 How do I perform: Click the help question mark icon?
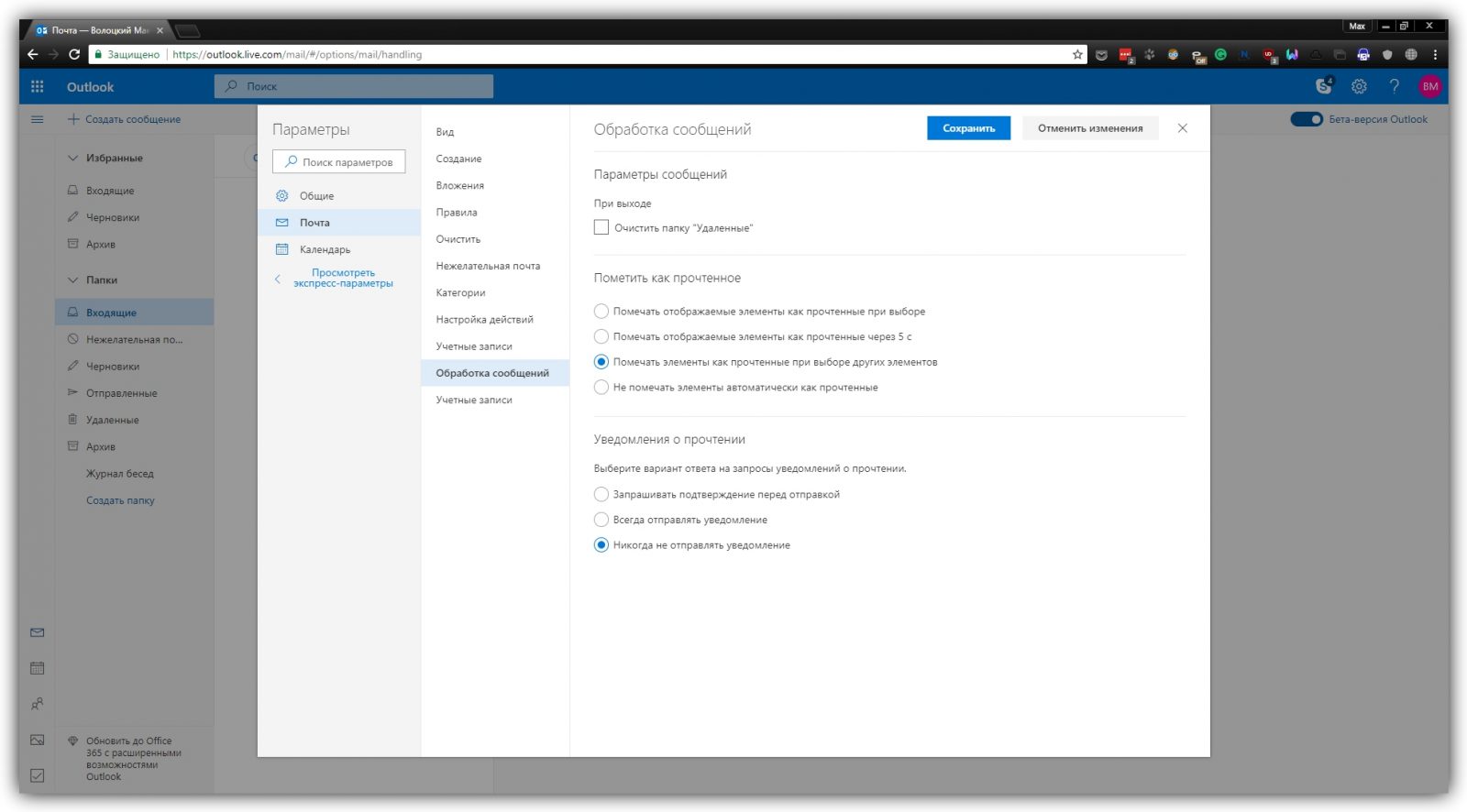click(1394, 86)
